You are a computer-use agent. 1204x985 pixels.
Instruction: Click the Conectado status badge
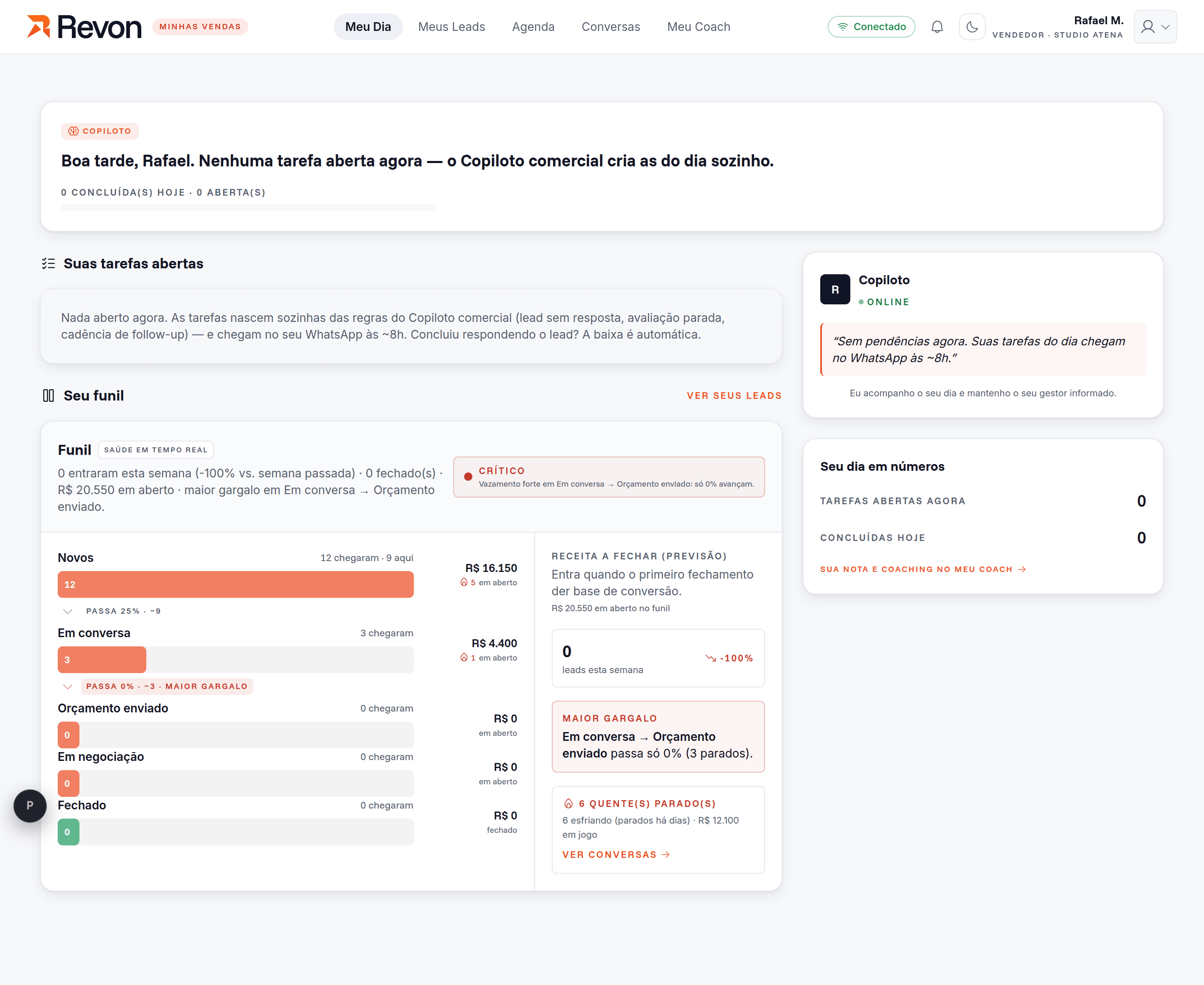872,27
